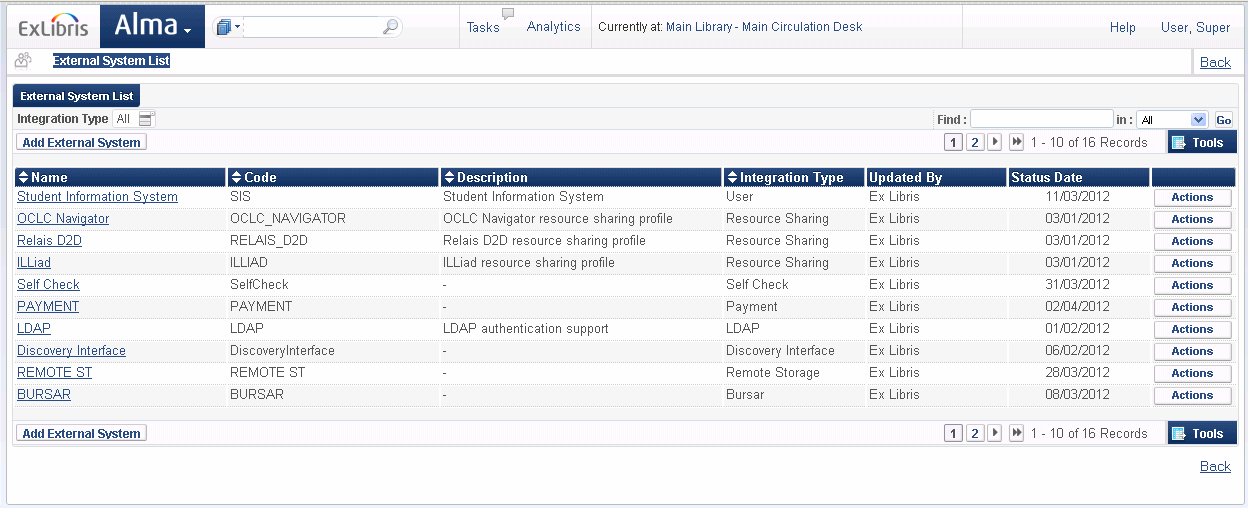Click the top Add External System button
The height and width of the screenshot is (508, 1248).
click(81, 142)
